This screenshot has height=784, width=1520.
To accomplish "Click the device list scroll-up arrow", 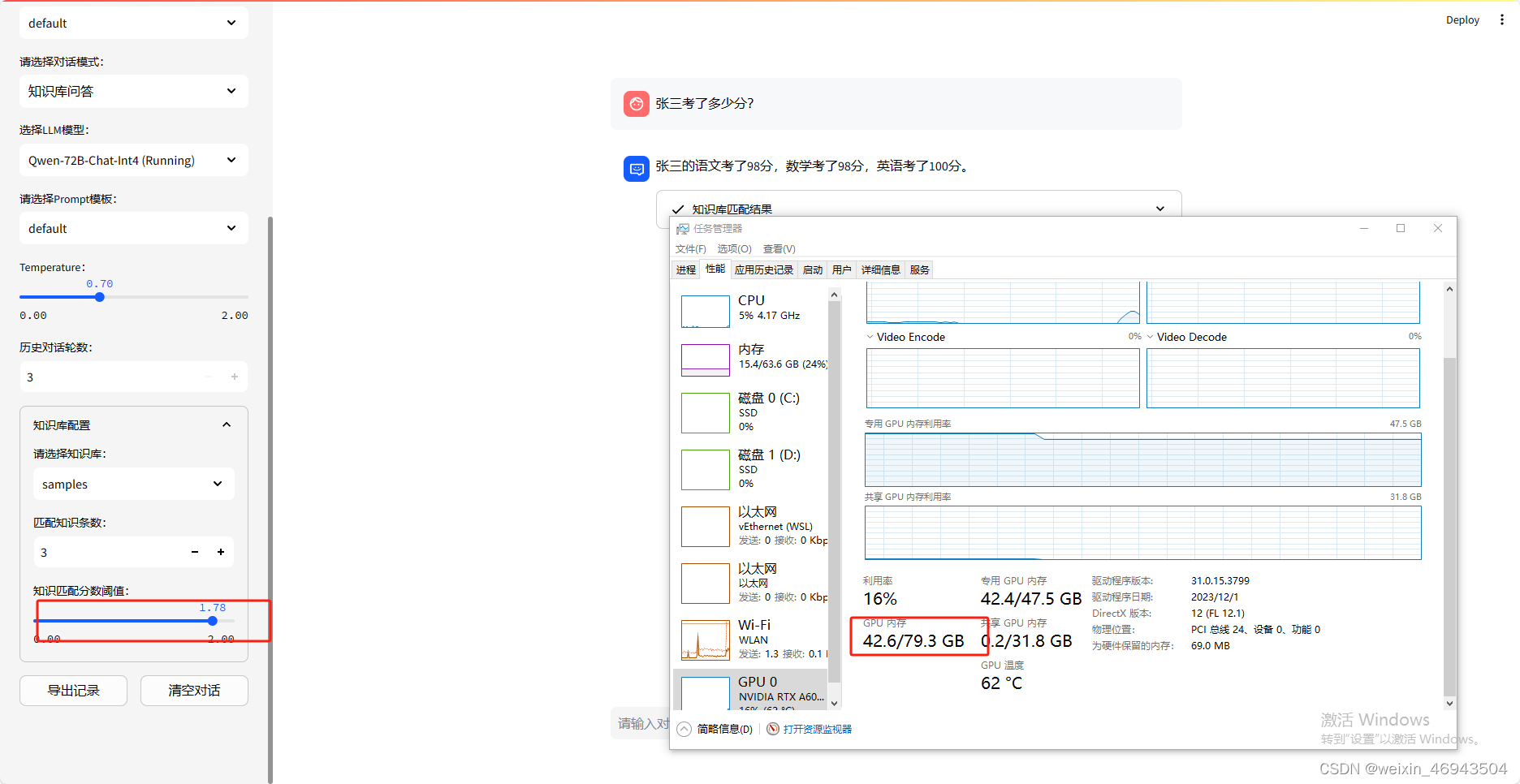I will pyautogui.click(x=835, y=293).
